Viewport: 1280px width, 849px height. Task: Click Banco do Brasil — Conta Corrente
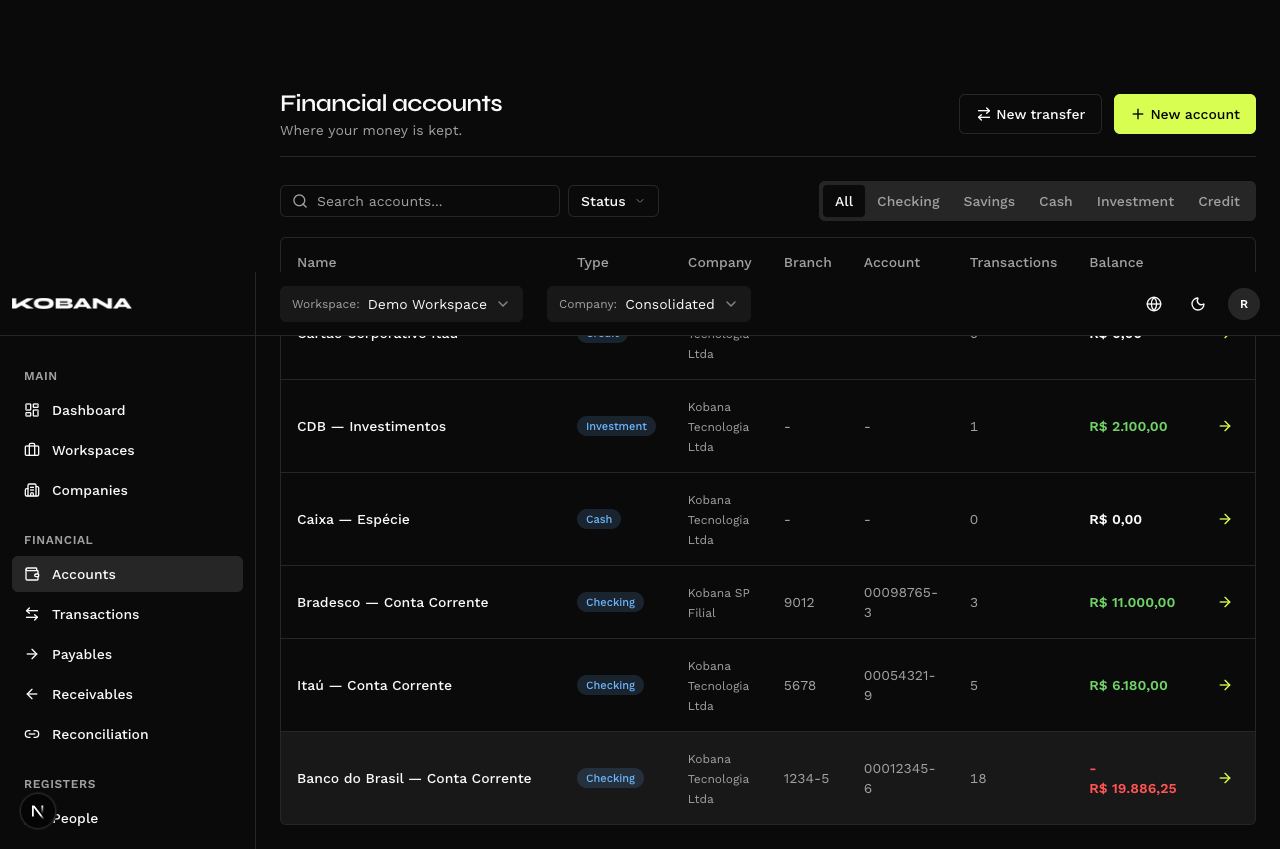click(x=414, y=778)
